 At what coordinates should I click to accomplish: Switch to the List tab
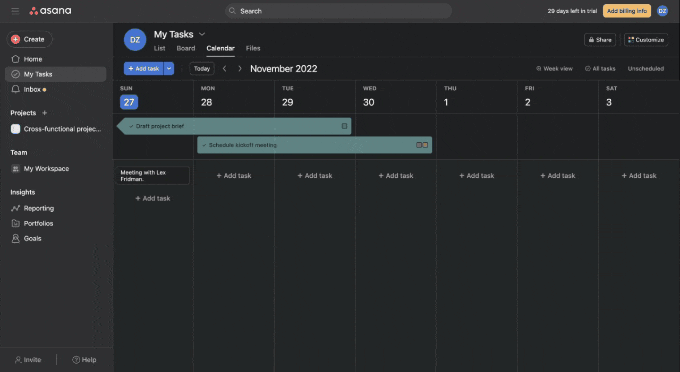click(160, 48)
